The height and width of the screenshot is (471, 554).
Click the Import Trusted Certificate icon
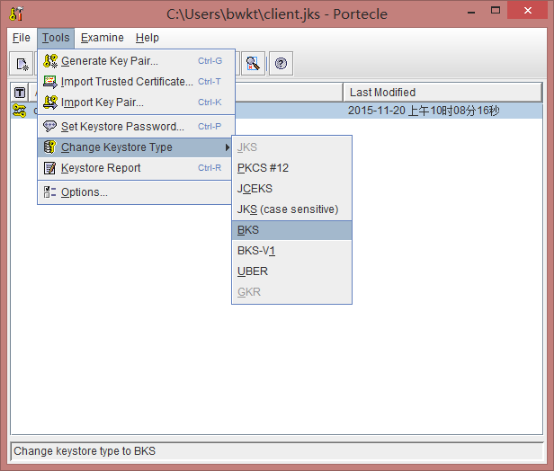click(x=50, y=82)
